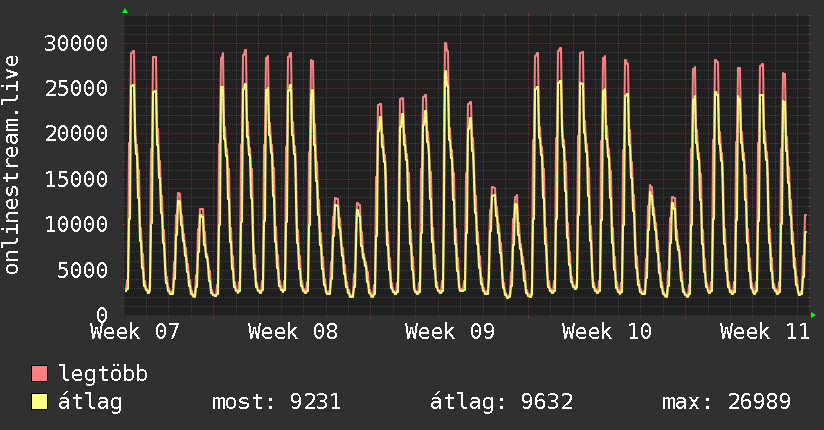Click the yellow átlag legend swatch
This screenshot has height=430, width=824.
point(39,402)
